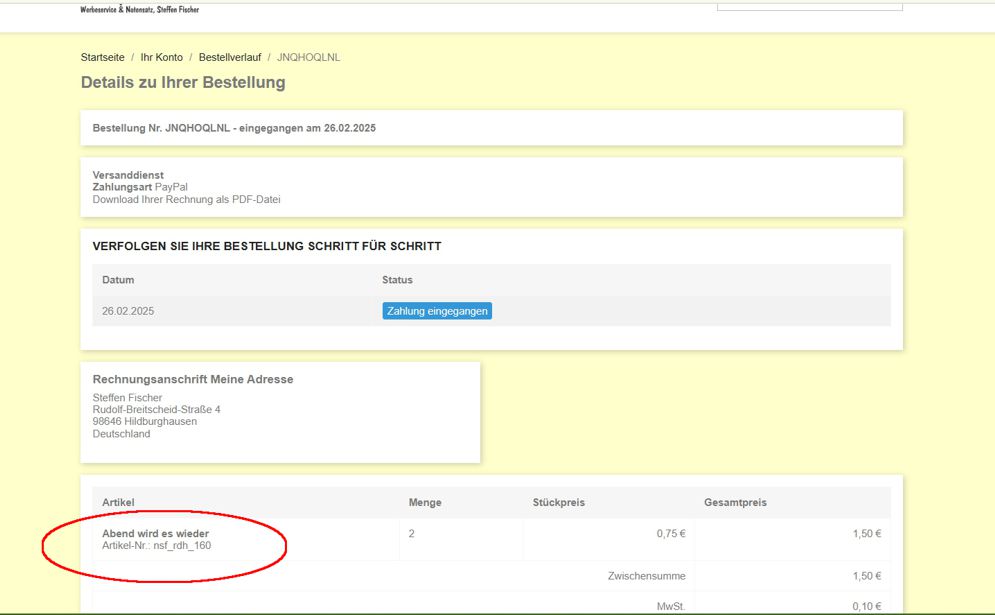This screenshot has height=615, width=995.
Task: Open the product Abend wird es wieder
Action: click(x=155, y=534)
